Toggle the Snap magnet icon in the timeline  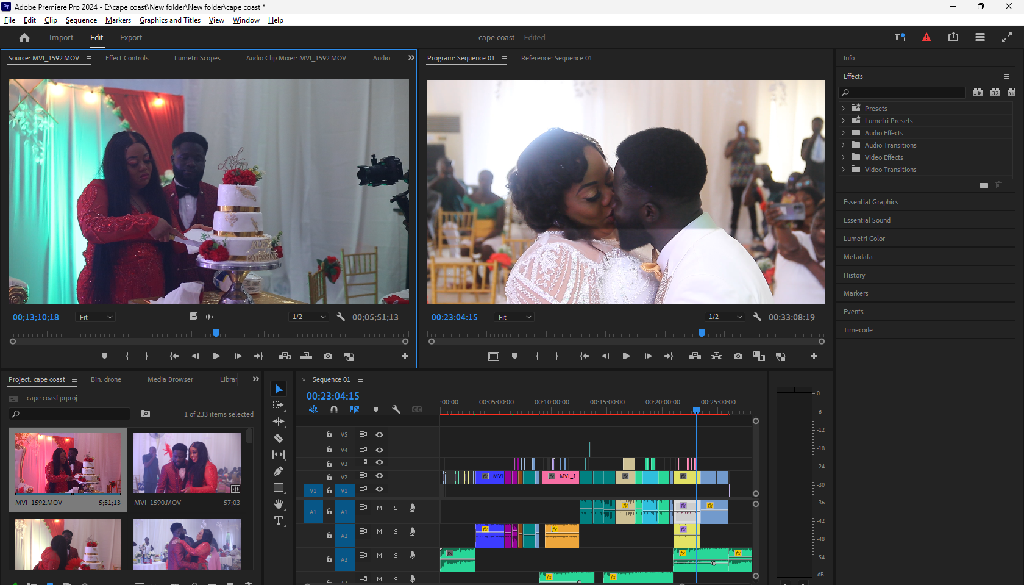[x=334, y=410]
